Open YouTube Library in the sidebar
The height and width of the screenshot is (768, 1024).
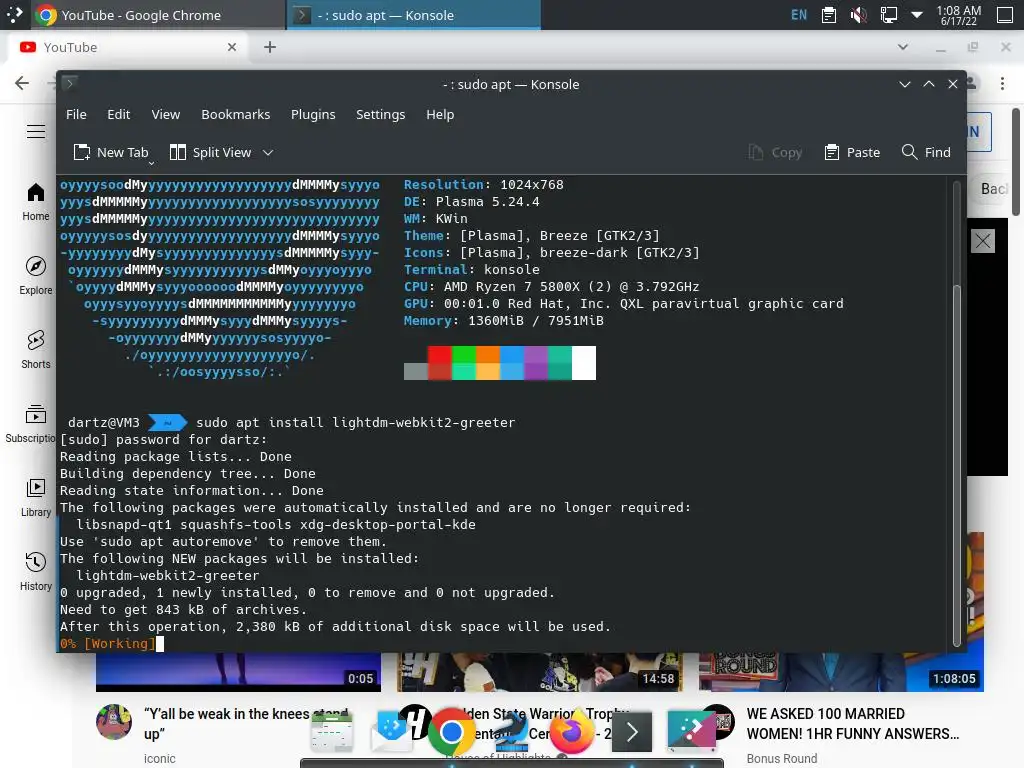[36, 498]
